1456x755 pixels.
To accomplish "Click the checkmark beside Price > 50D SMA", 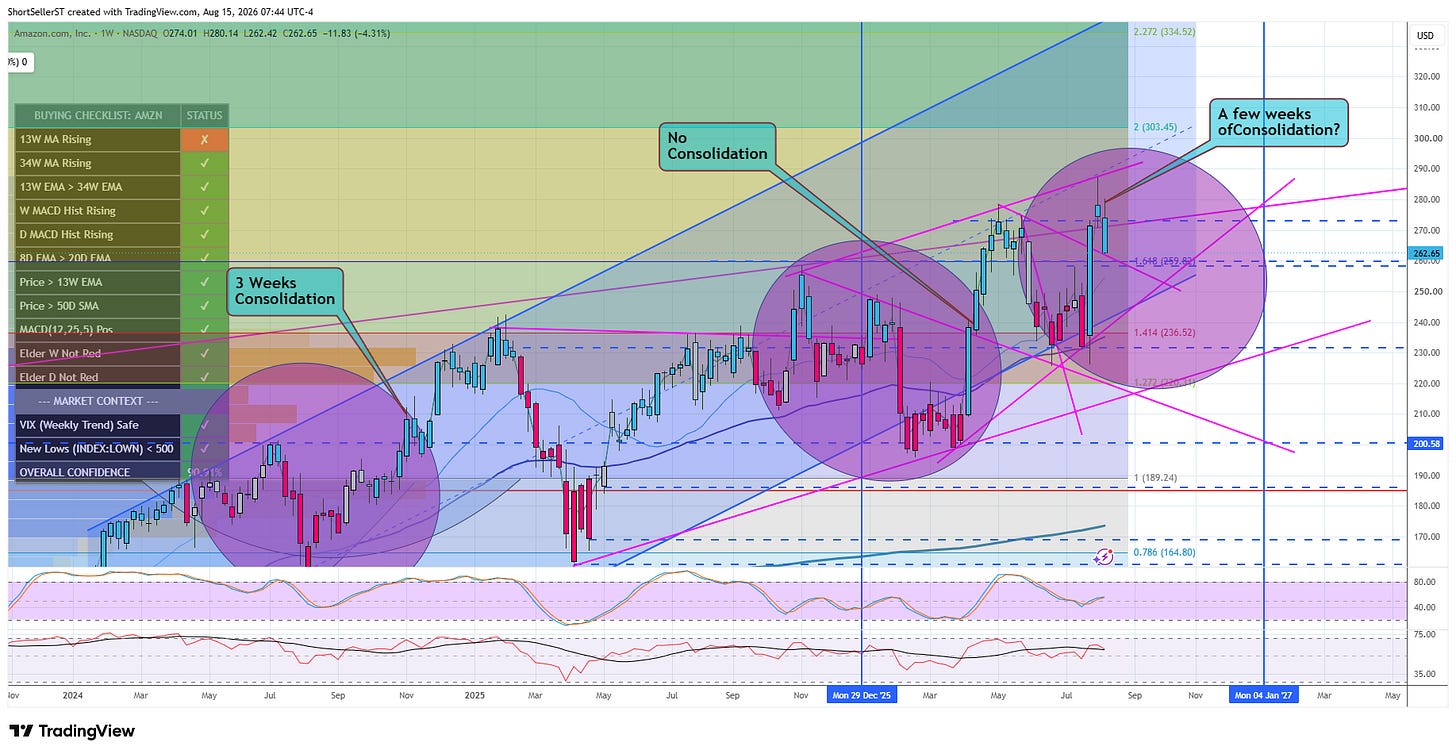I will [205, 306].
